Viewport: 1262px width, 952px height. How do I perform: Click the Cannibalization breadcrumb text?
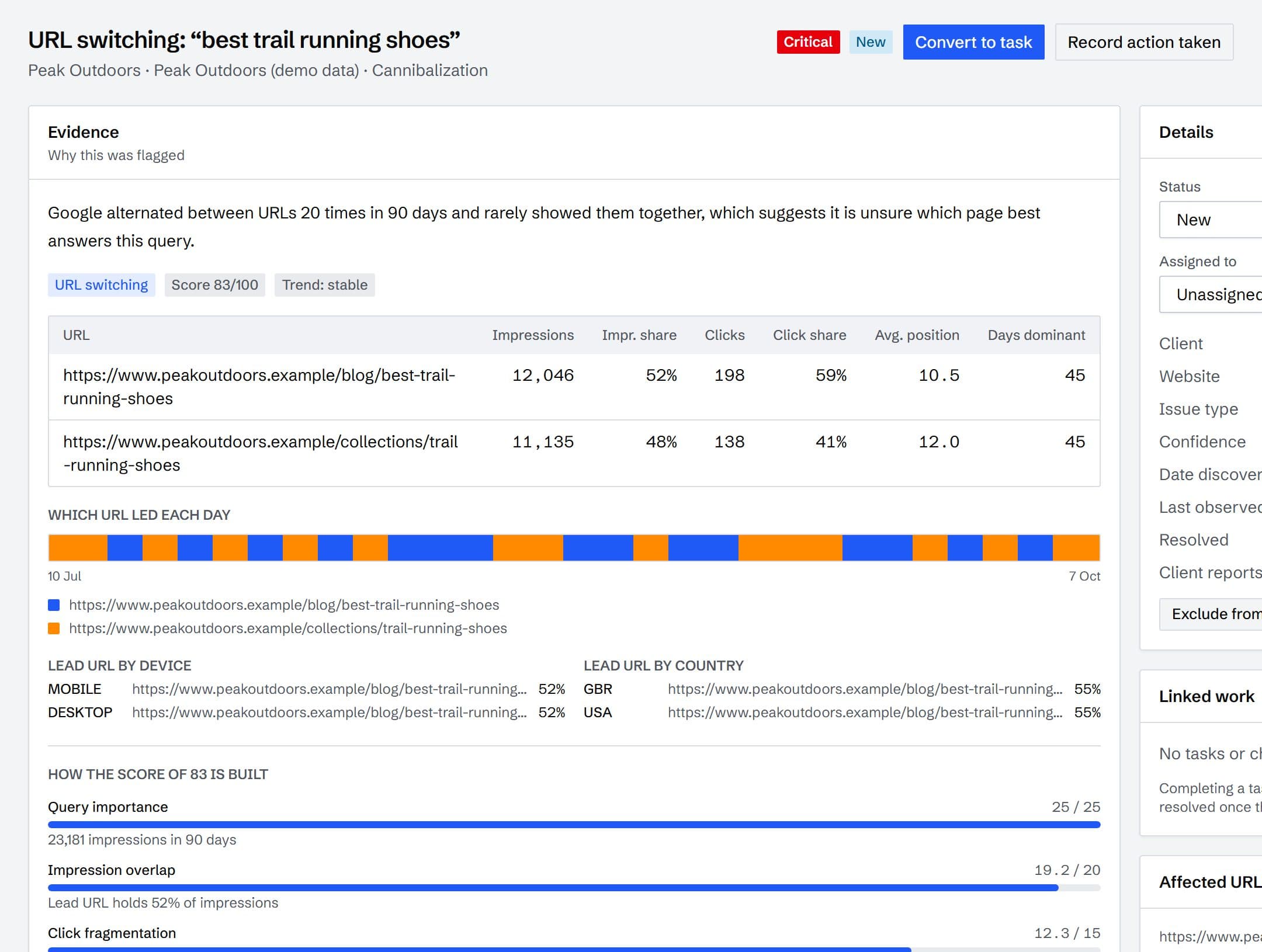tap(430, 70)
